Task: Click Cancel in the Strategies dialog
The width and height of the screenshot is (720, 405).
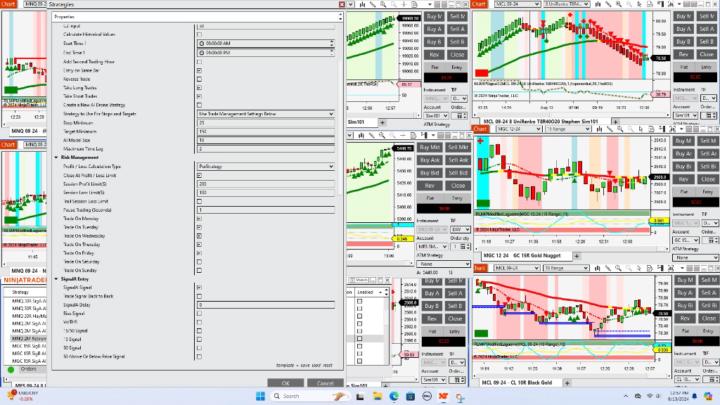Action: [325, 383]
